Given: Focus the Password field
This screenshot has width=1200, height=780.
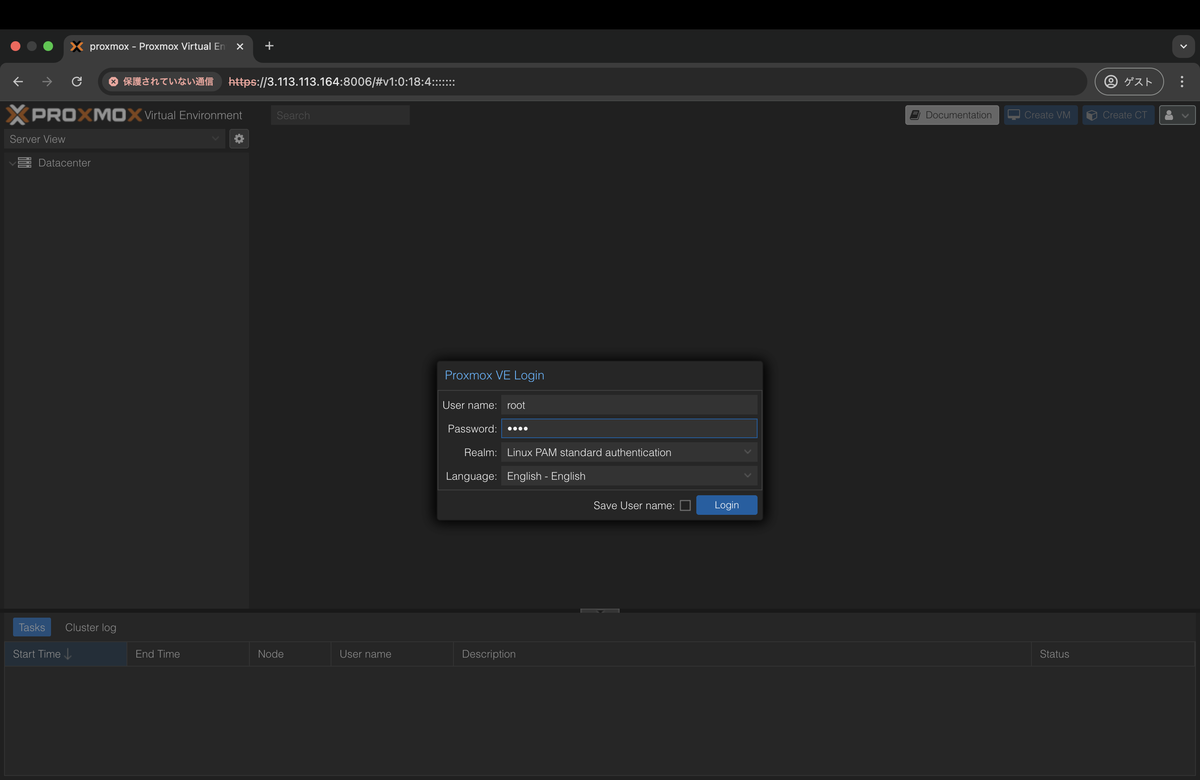Looking at the screenshot, I should [x=629, y=429].
